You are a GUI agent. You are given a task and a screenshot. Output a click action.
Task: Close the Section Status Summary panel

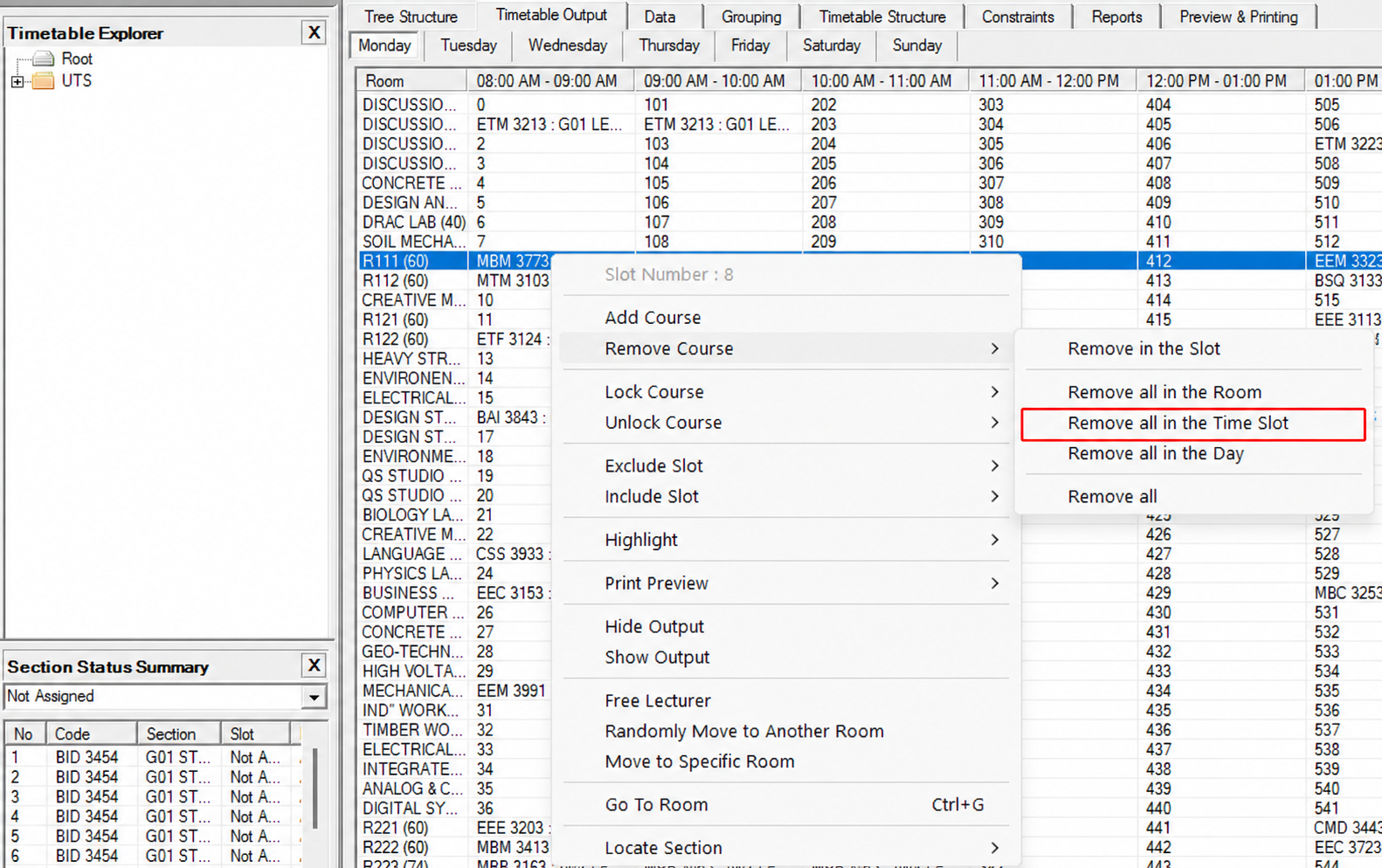[x=314, y=665]
